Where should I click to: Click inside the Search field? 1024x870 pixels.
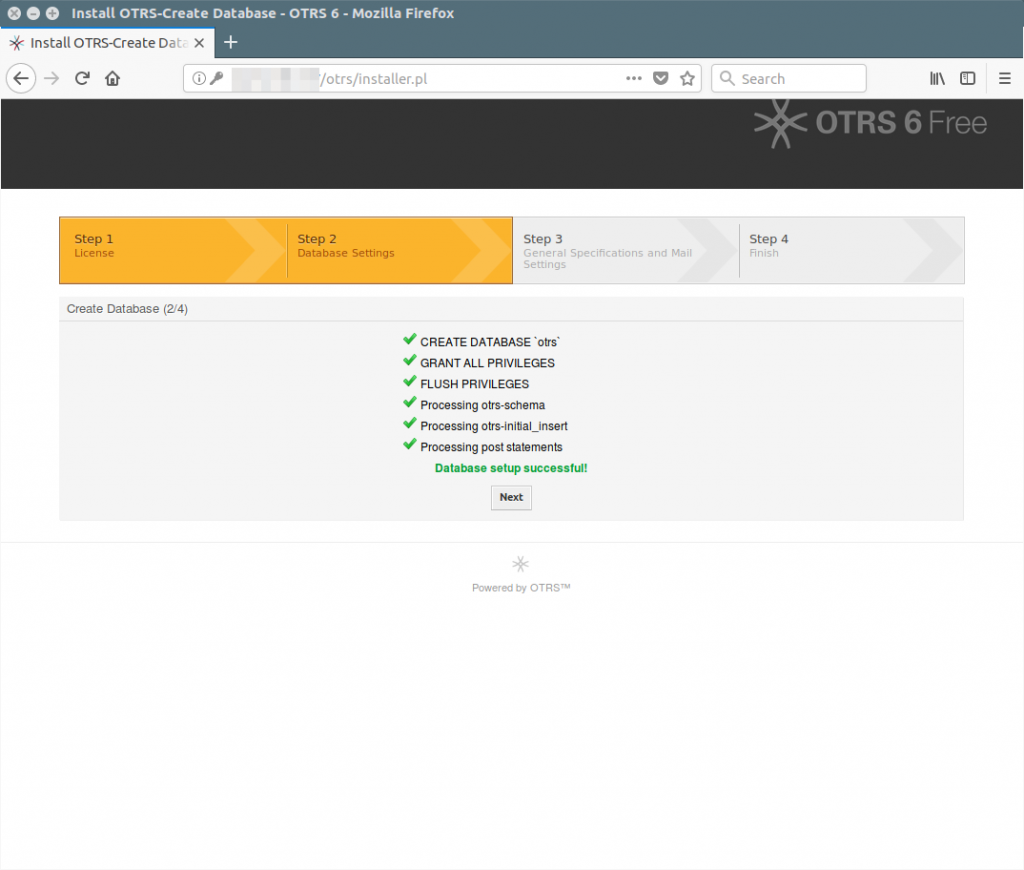[x=790, y=78]
